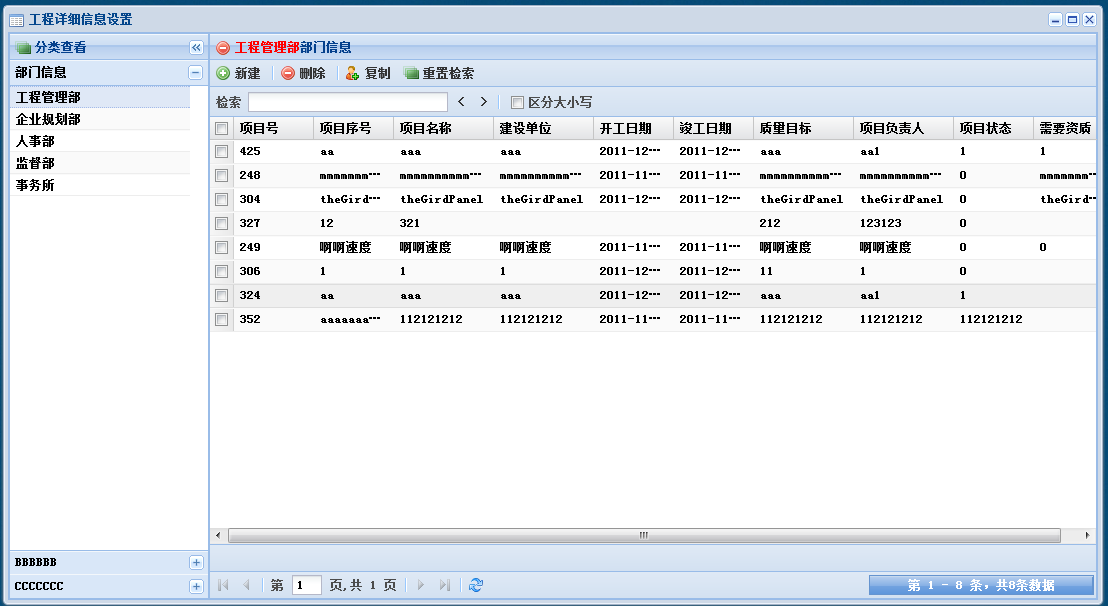Jump to the last page icon
This screenshot has height=606, width=1108.
point(443,585)
